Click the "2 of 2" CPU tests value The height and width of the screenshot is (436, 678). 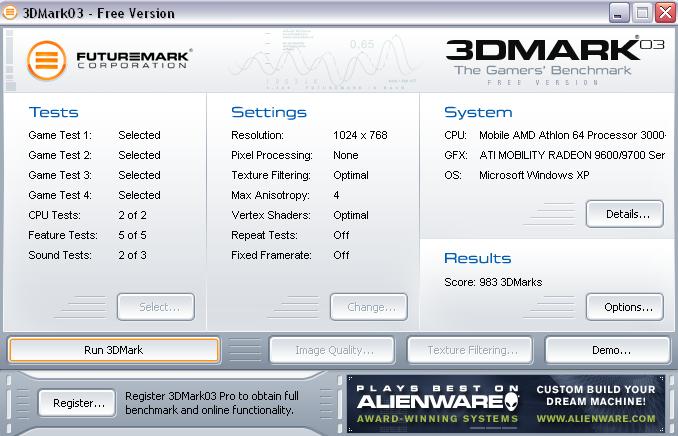132,215
